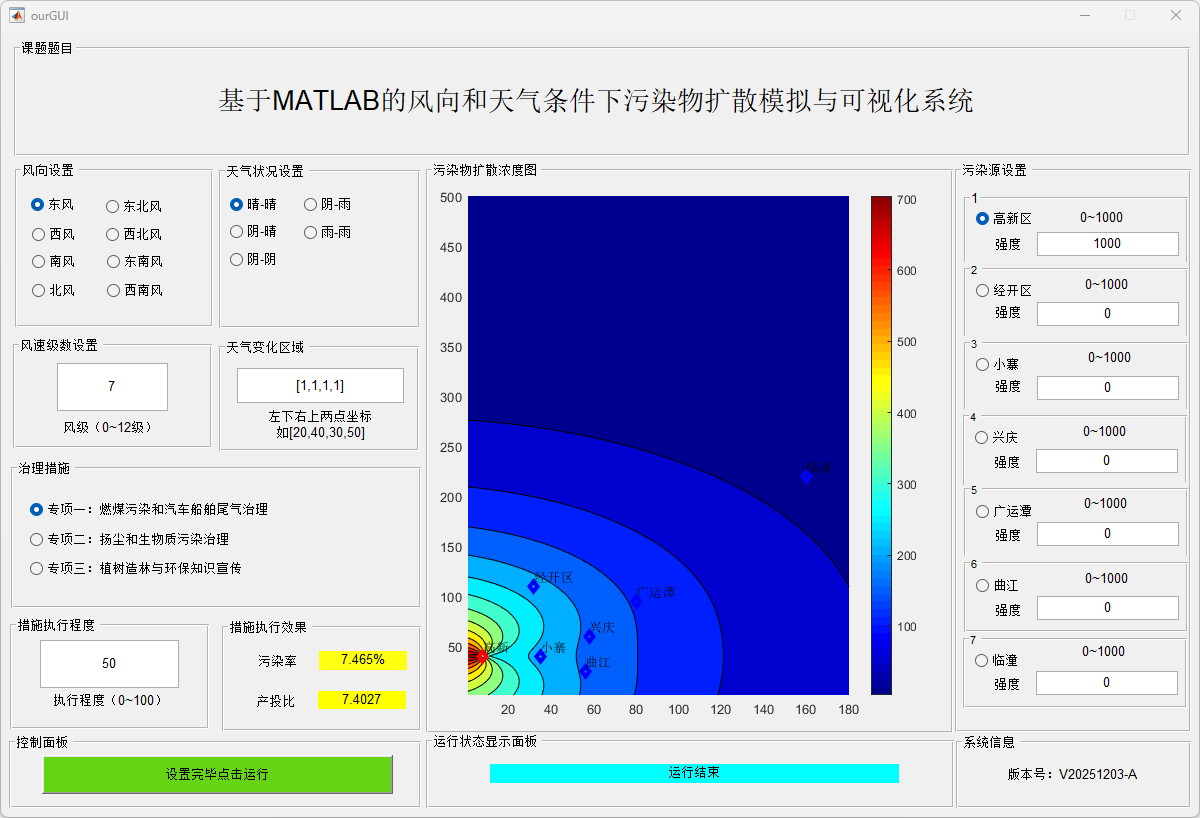Click the concentration colorbar beside the plot
Image resolution: width=1200 pixels, height=818 pixels.
881,444
